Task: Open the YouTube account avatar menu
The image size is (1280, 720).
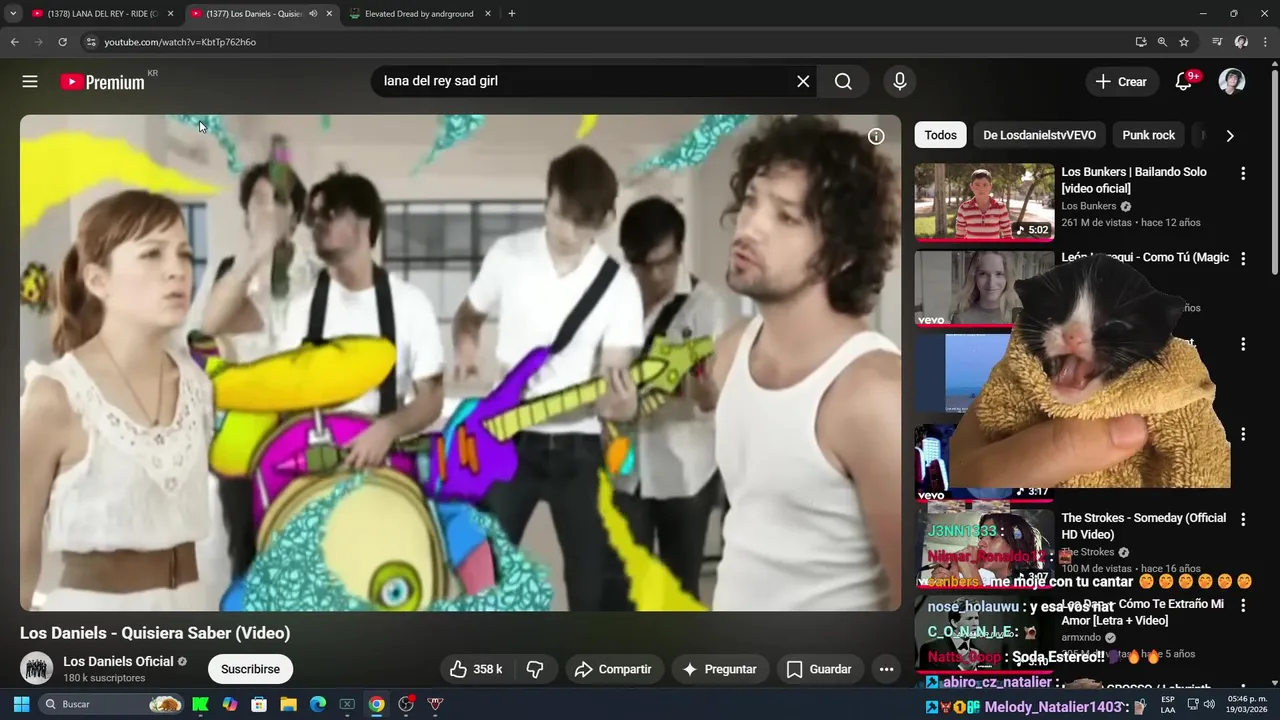Action: coord(1232,82)
